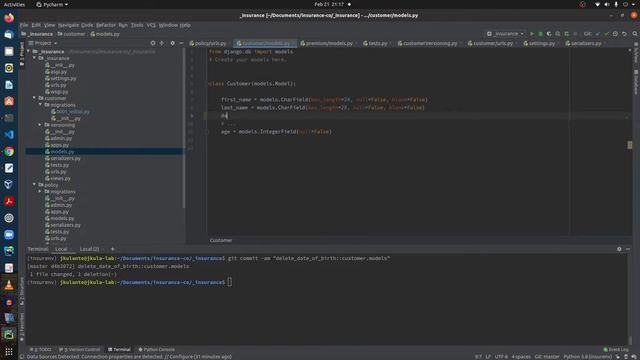Open the Refactor menu

(106, 25)
